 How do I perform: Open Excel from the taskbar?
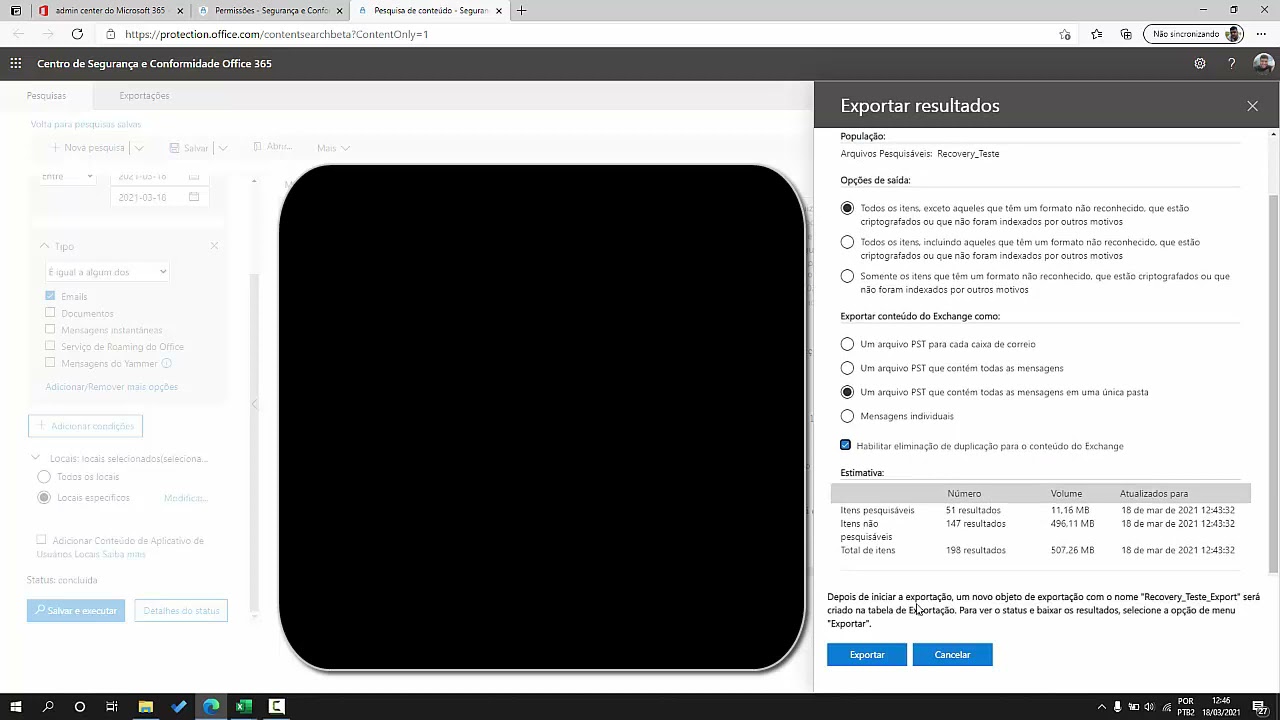(243, 706)
